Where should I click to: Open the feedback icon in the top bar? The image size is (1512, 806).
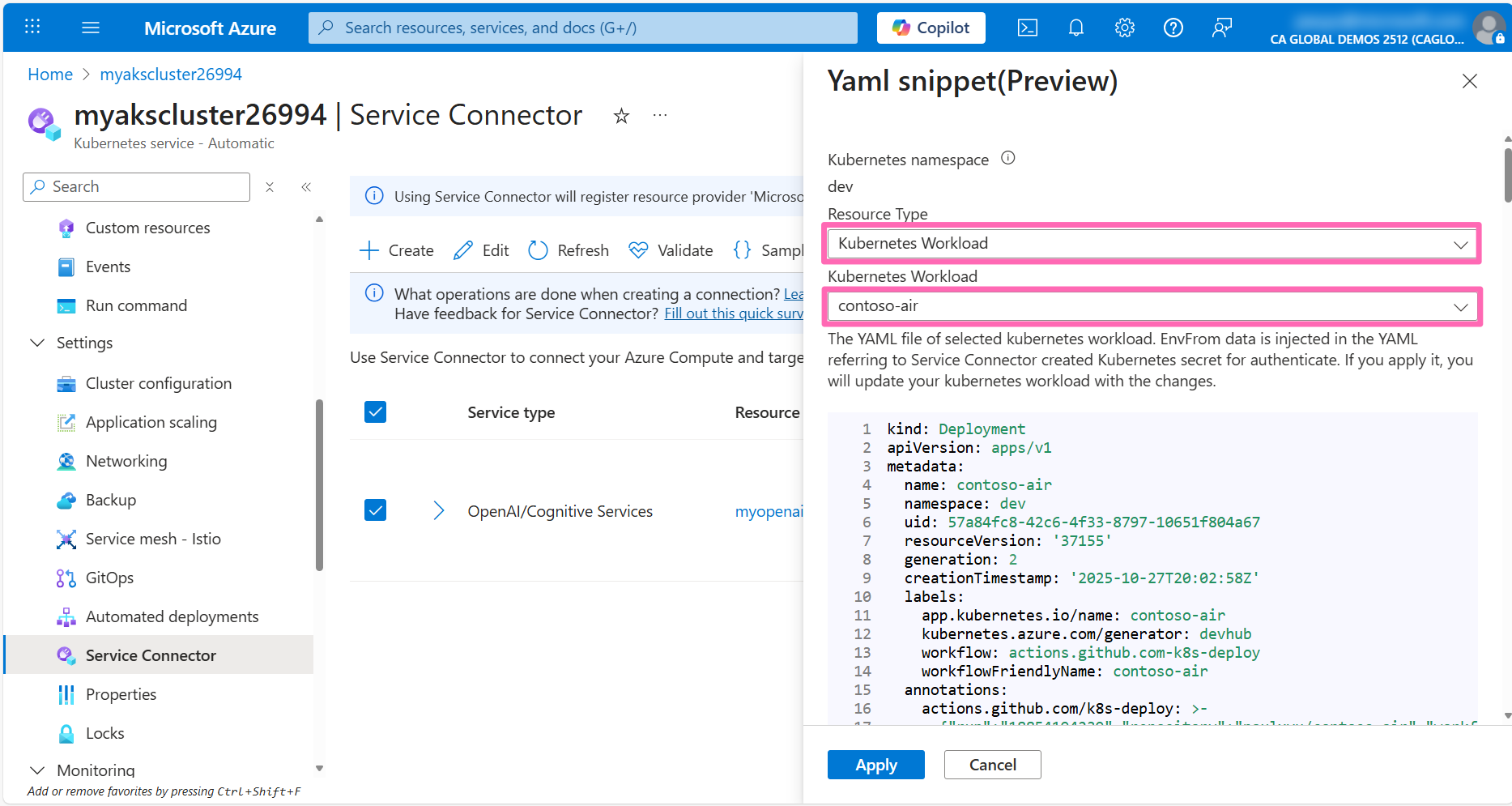1222,27
